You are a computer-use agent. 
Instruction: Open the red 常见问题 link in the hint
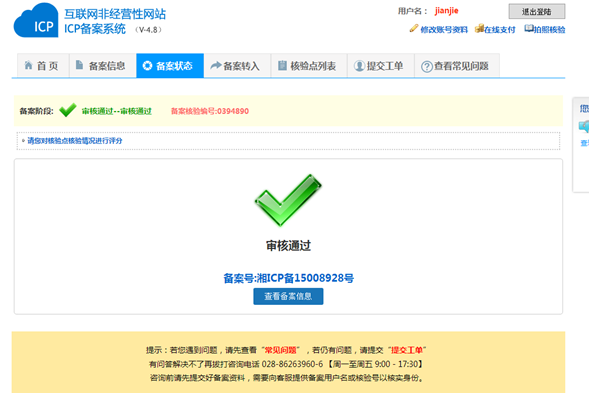click(280, 350)
